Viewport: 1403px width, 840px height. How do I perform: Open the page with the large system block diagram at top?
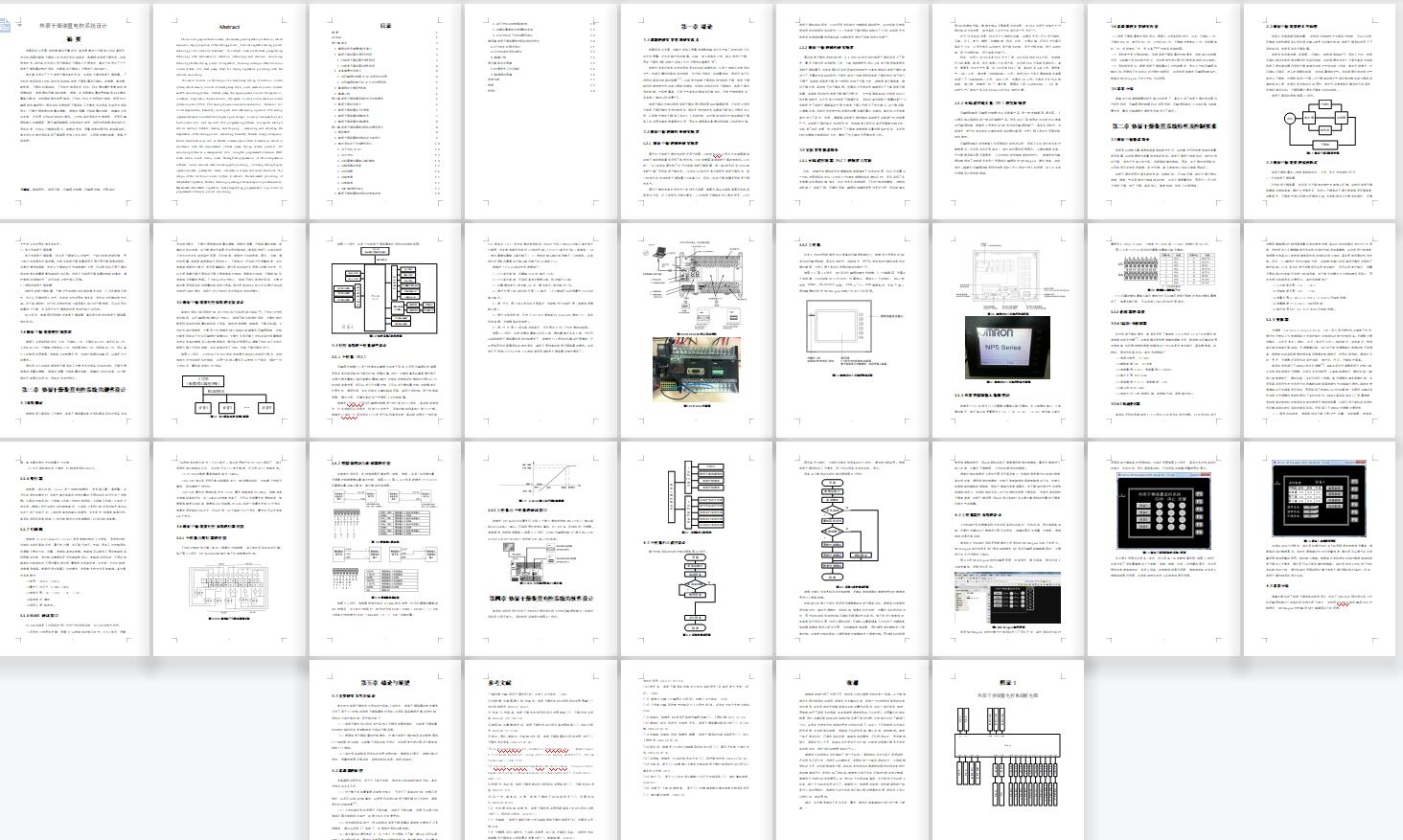pyautogui.click(x=384, y=329)
